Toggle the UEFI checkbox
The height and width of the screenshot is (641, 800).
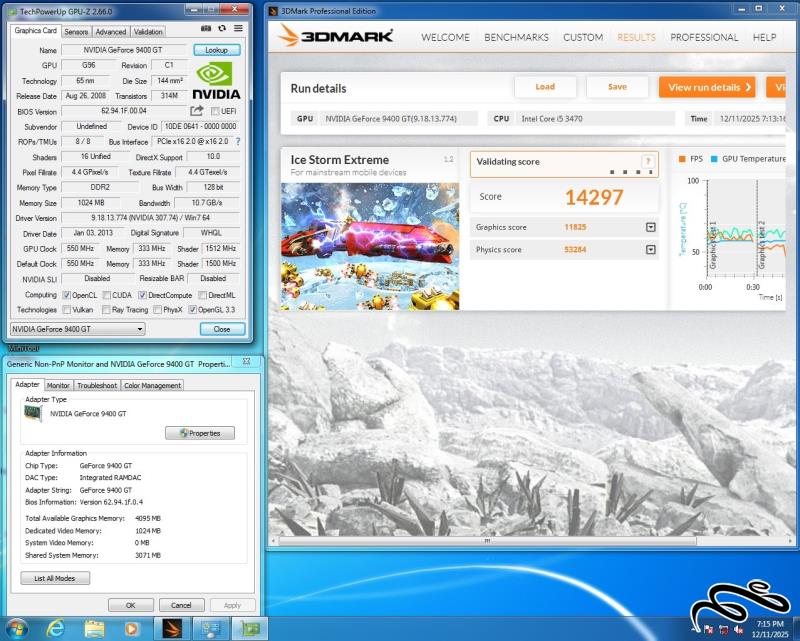[214, 112]
